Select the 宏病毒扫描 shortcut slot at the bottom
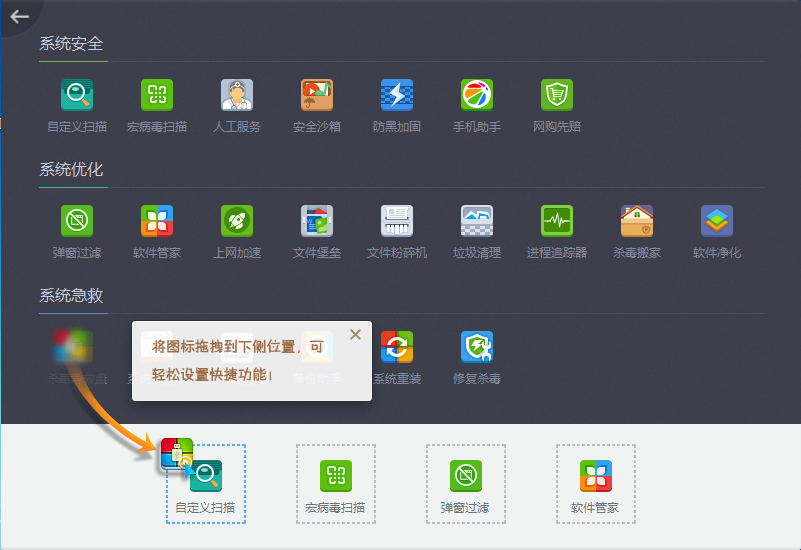 (x=336, y=484)
